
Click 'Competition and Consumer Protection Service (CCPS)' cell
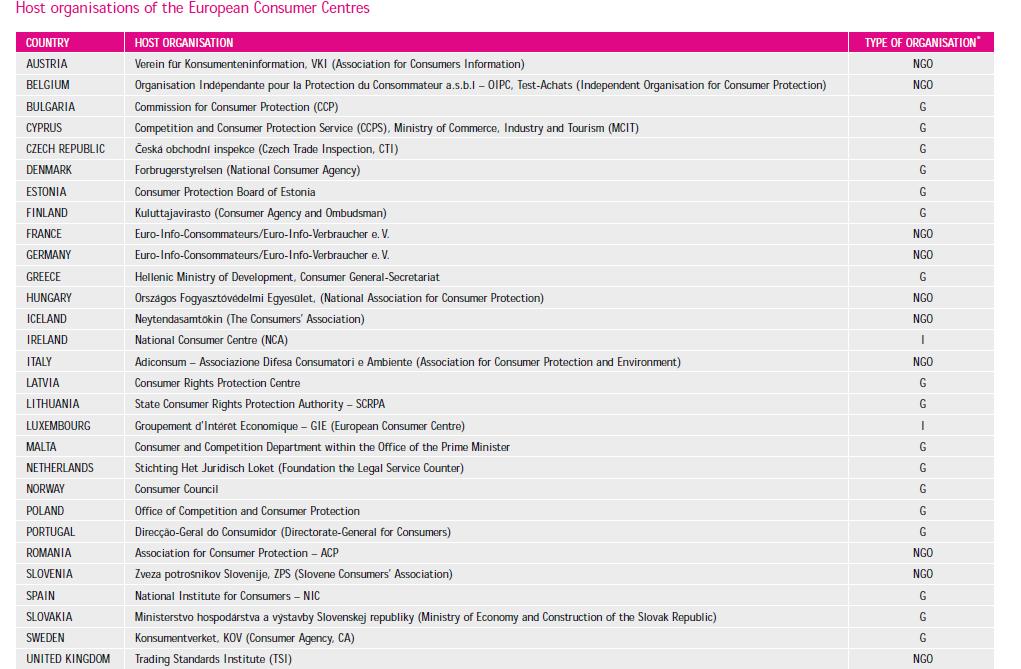pos(486,128)
